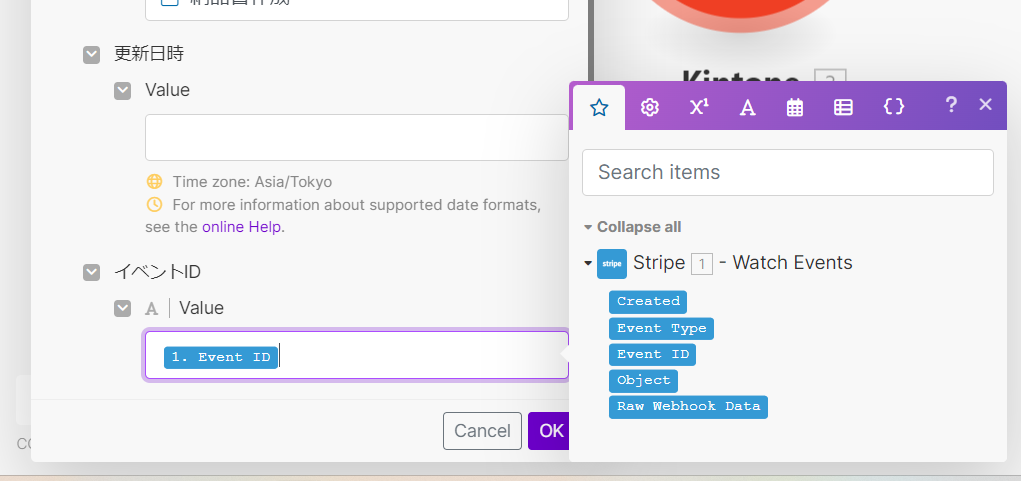Image resolution: width=1021 pixels, height=481 pixels.
Task: Collapse the 更新日時 field group
Action: (91, 55)
